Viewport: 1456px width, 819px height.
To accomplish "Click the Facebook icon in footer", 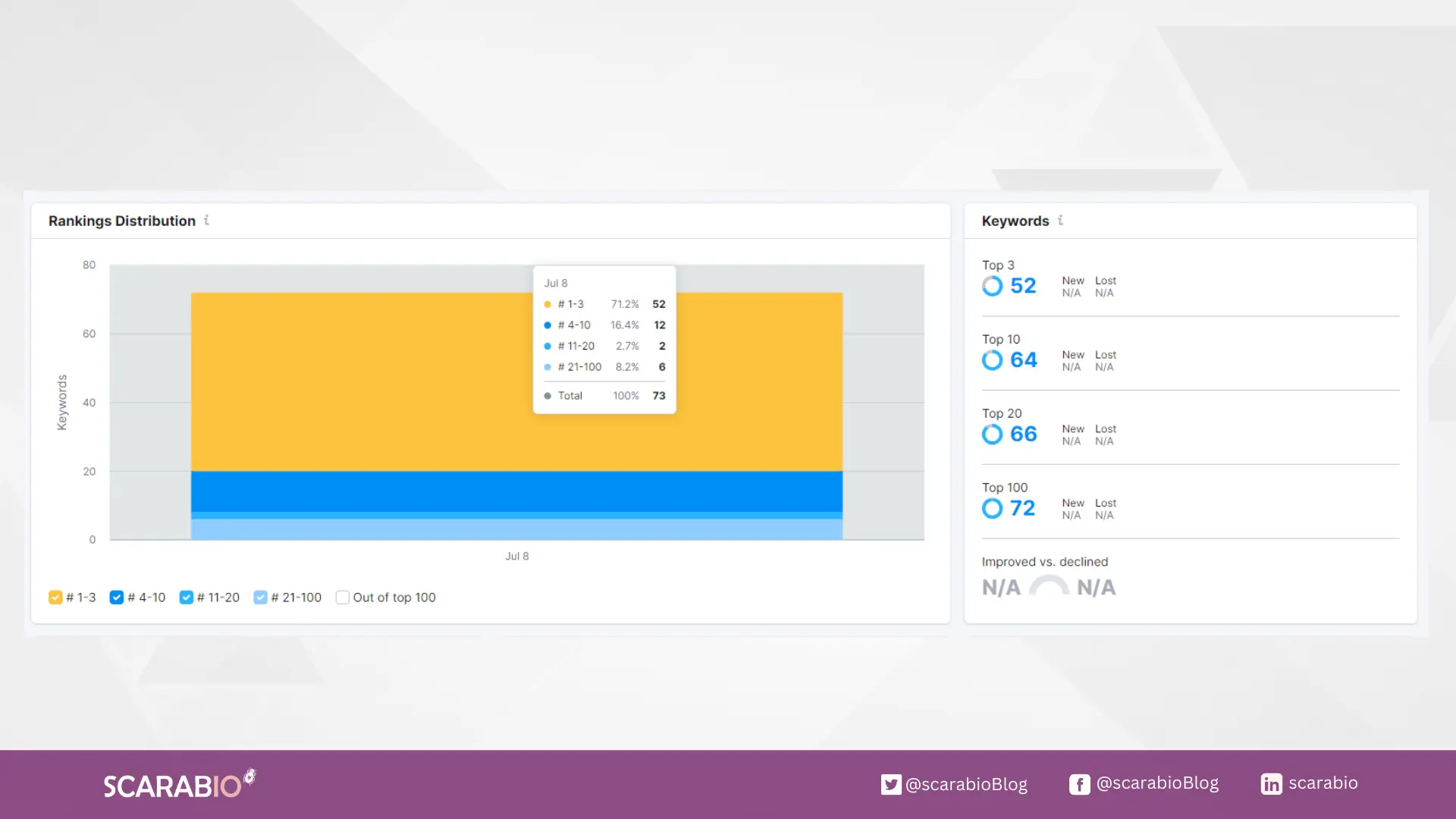I will point(1079,784).
